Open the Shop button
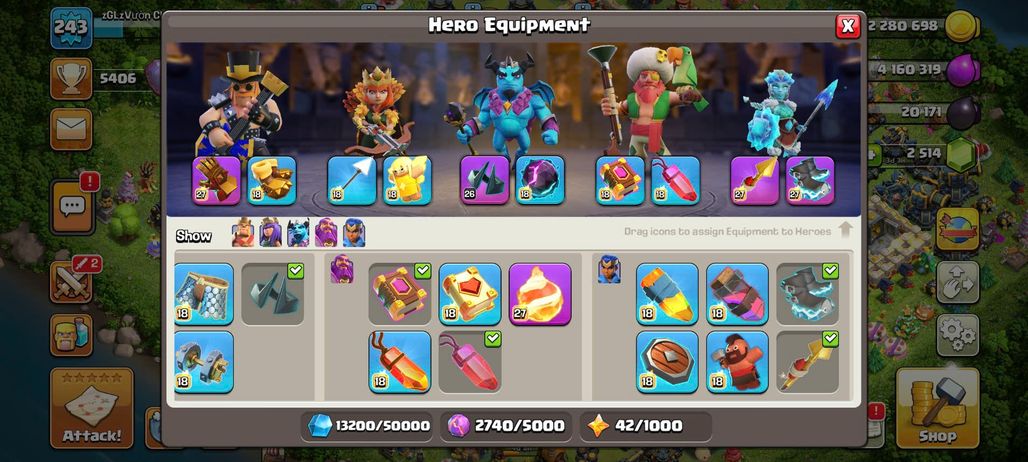This screenshot has height=462, width=1028. pos(938,408)
